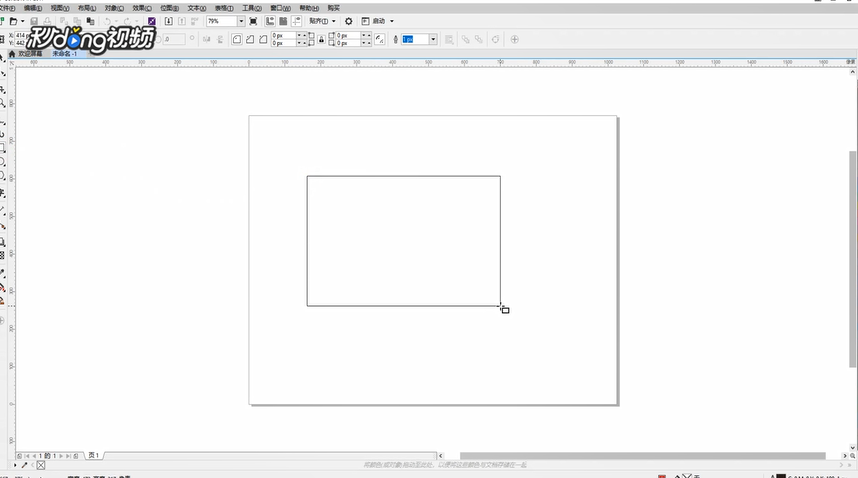Open the Options gear icon
Viewport: 858px width, 478px height.
click(349, 21)
